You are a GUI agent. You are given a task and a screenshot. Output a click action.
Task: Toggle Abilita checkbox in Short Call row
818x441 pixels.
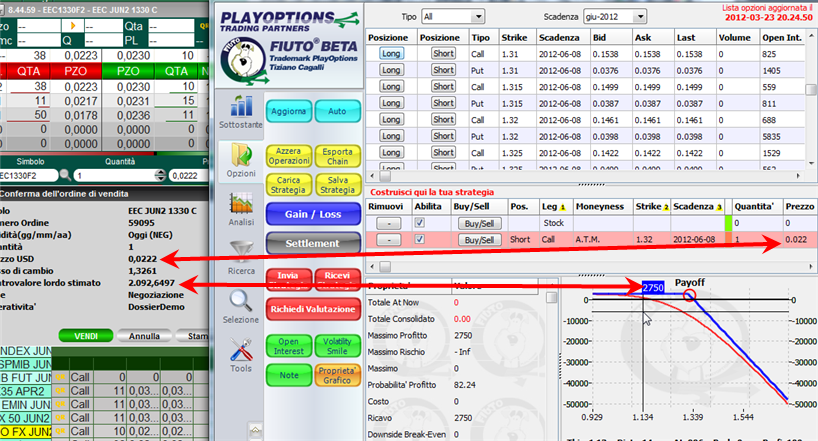[419, 239]
